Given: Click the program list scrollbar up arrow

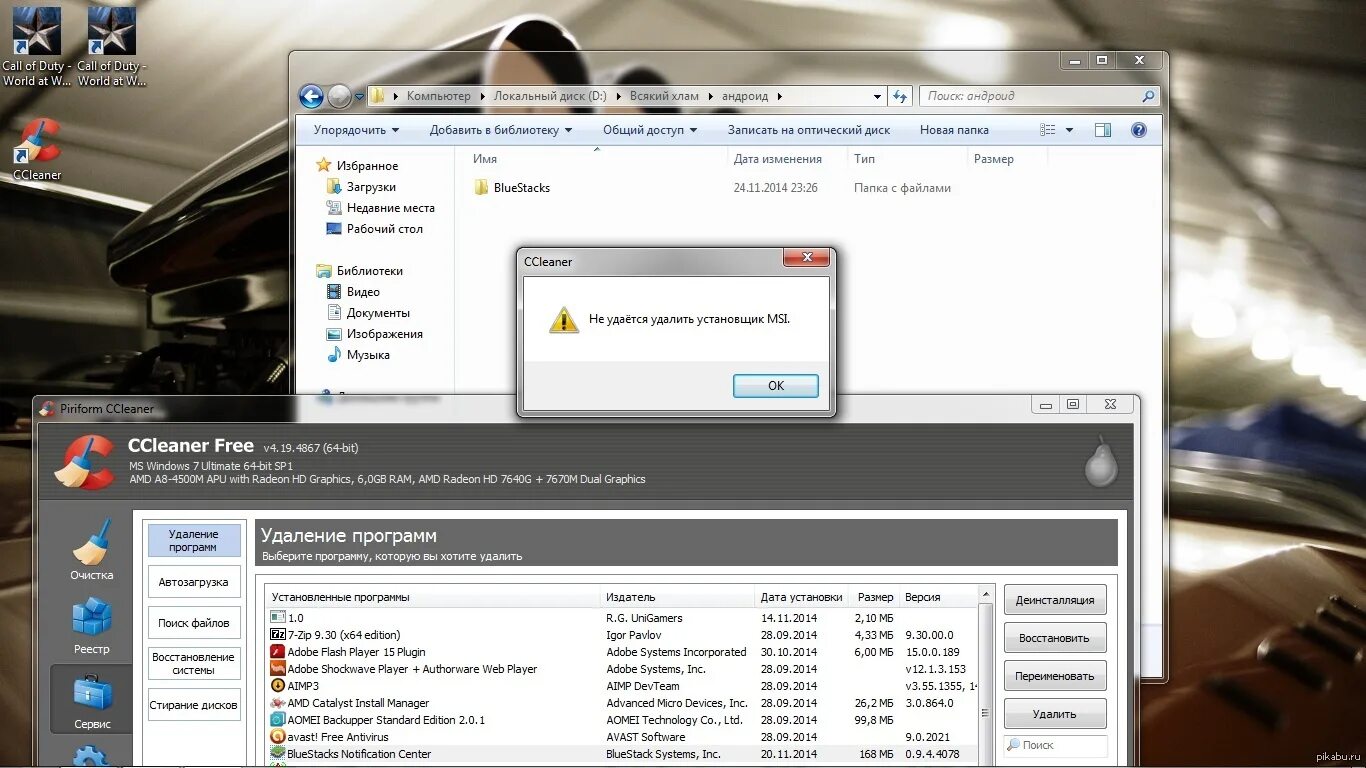Looking at the screenshot, I should [x=986, y=596].
